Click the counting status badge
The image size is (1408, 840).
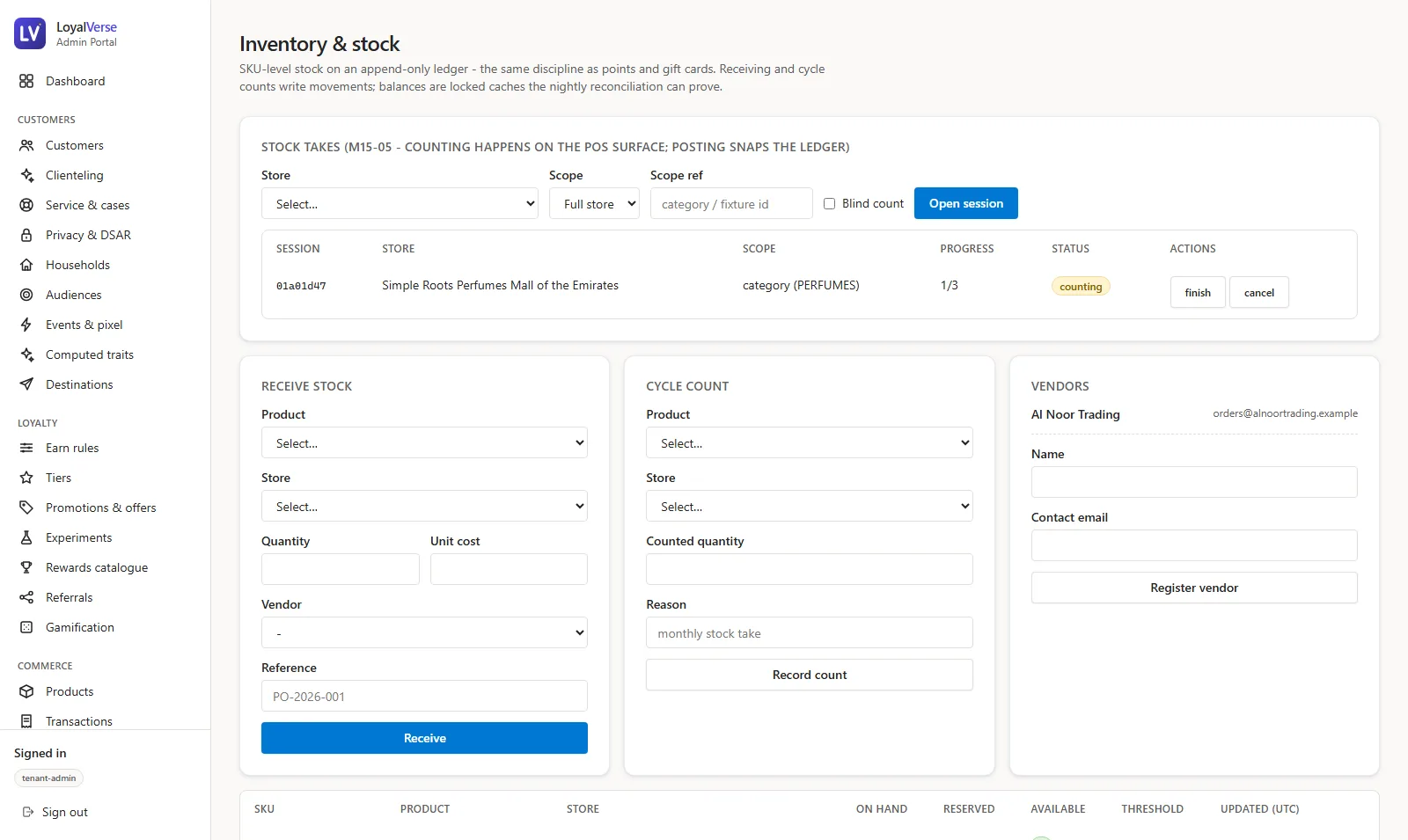tap(1081, 287)
